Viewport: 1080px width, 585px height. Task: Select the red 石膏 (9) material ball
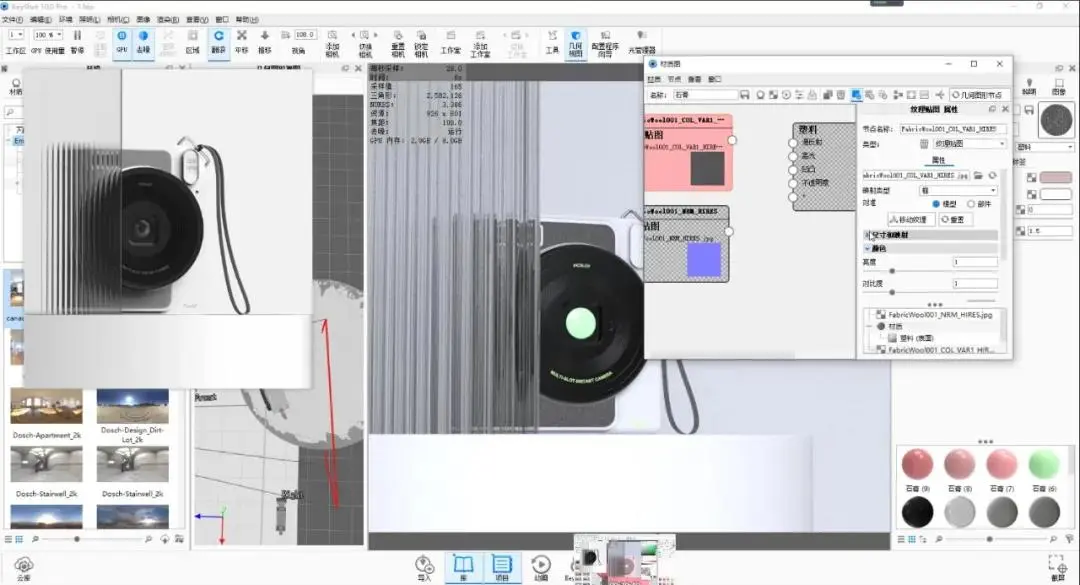[x=917, y=464]
